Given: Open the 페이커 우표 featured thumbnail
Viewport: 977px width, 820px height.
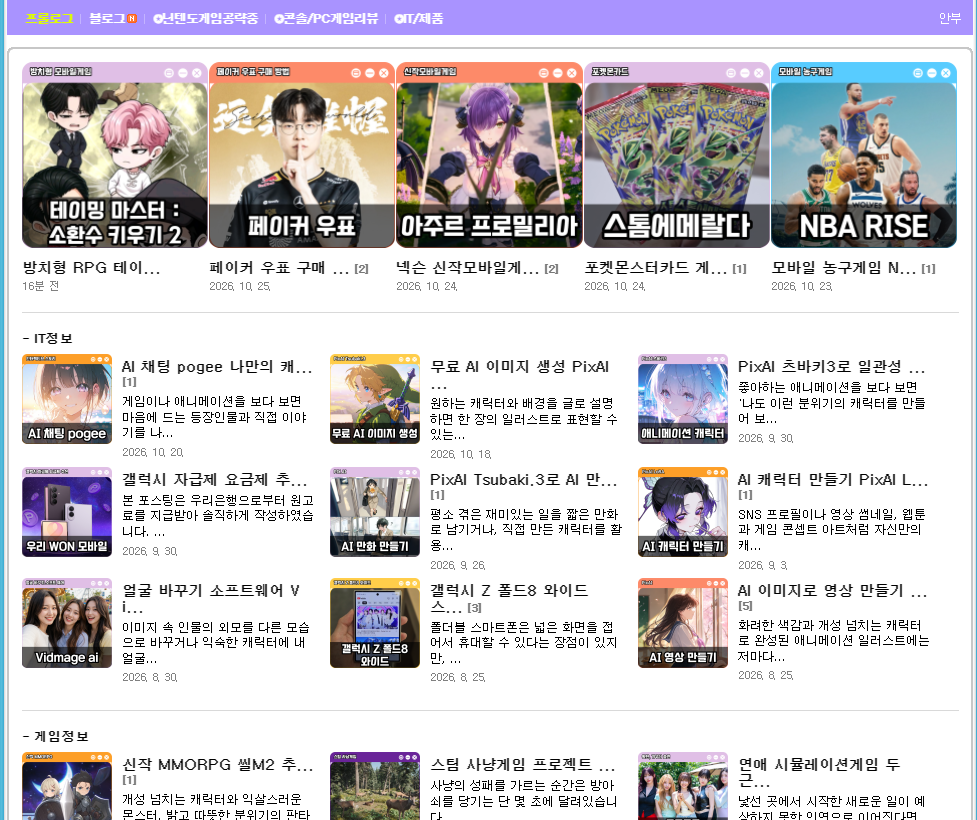Looking at the screenshot, I should point(302,155).
